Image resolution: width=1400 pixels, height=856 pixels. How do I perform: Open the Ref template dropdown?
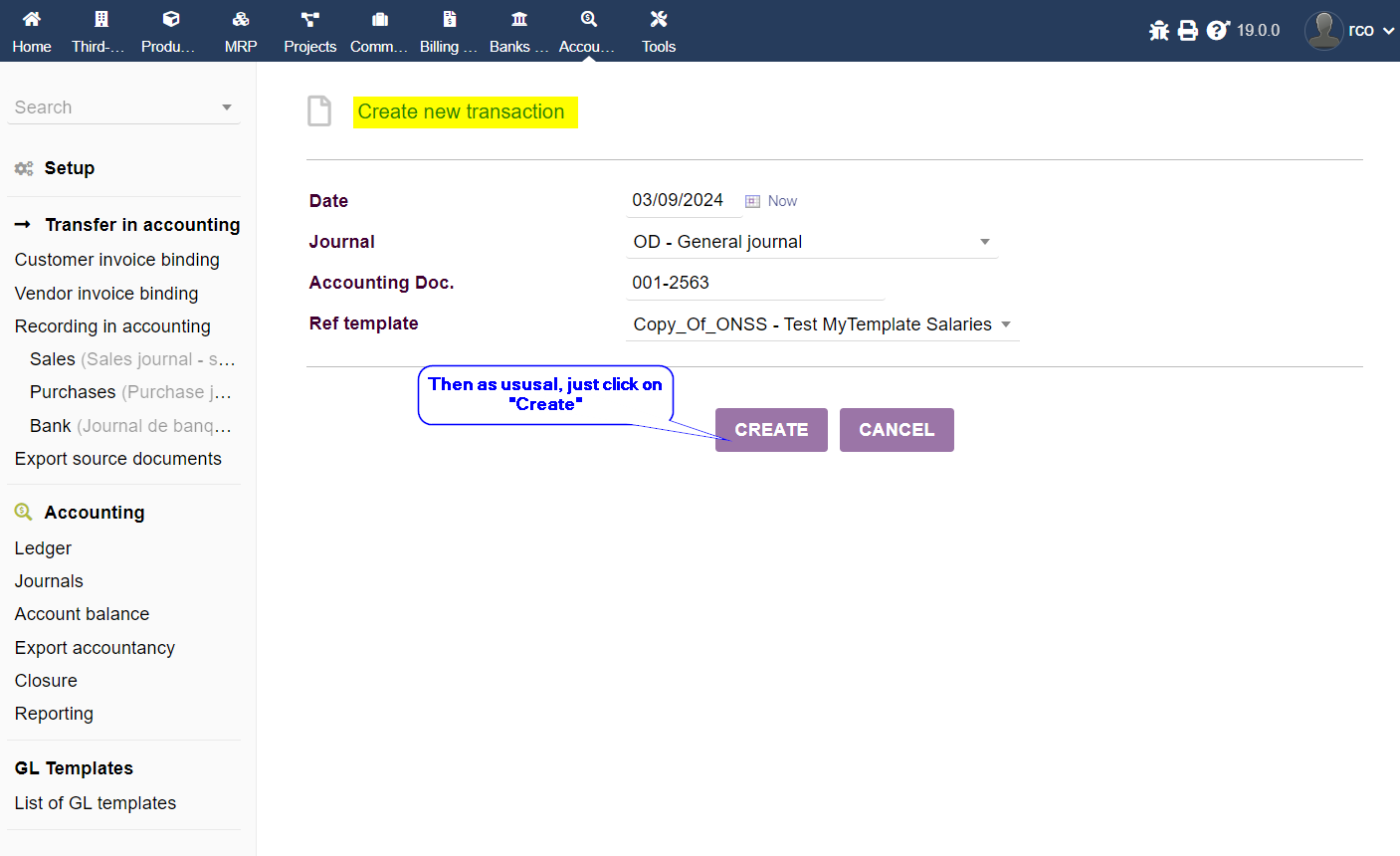[x=1005, y=324]
